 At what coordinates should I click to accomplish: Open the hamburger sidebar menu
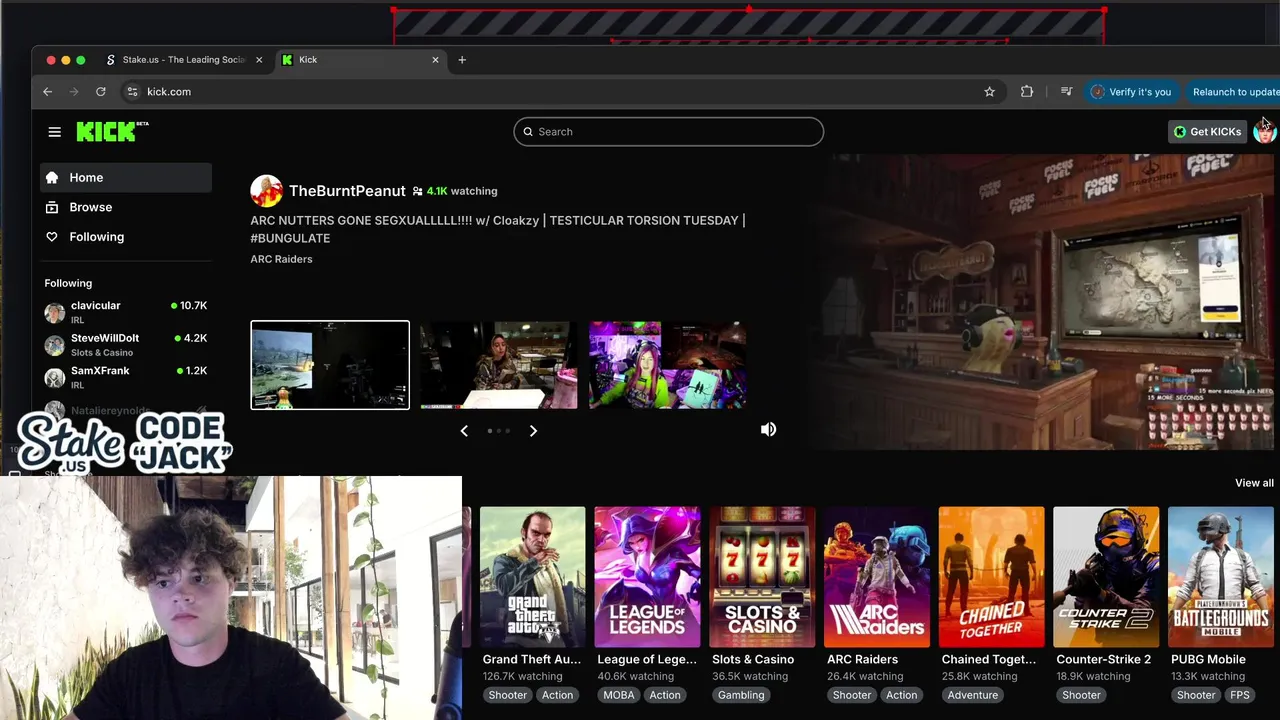55,132
